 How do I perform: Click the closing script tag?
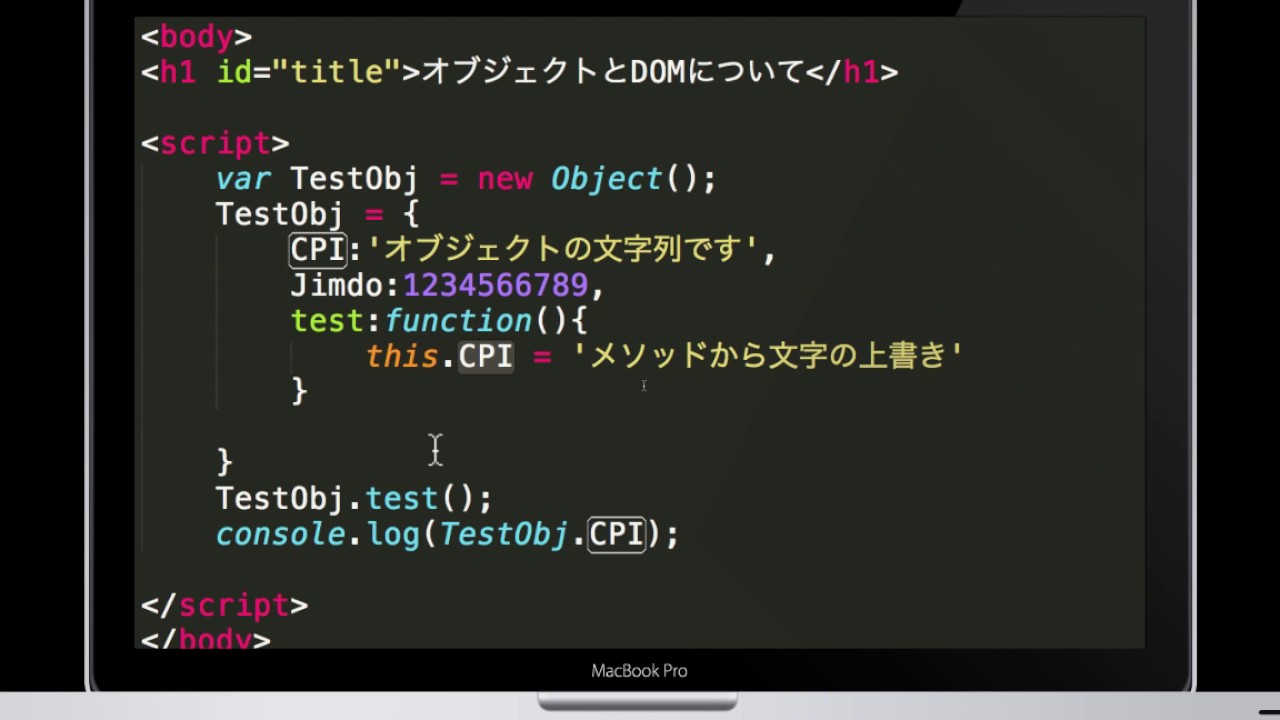tap(224, 606)
